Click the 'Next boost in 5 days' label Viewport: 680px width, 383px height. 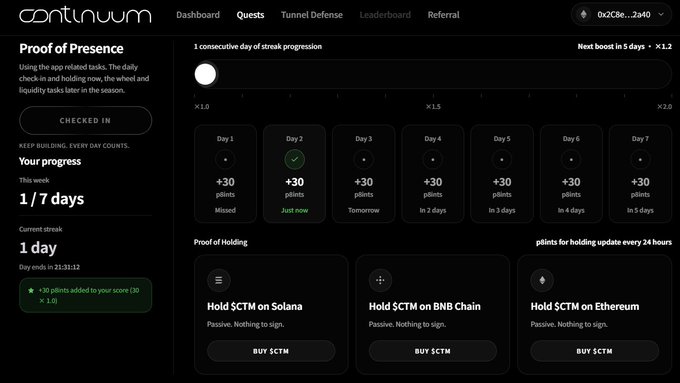click(x=611, y=46)
